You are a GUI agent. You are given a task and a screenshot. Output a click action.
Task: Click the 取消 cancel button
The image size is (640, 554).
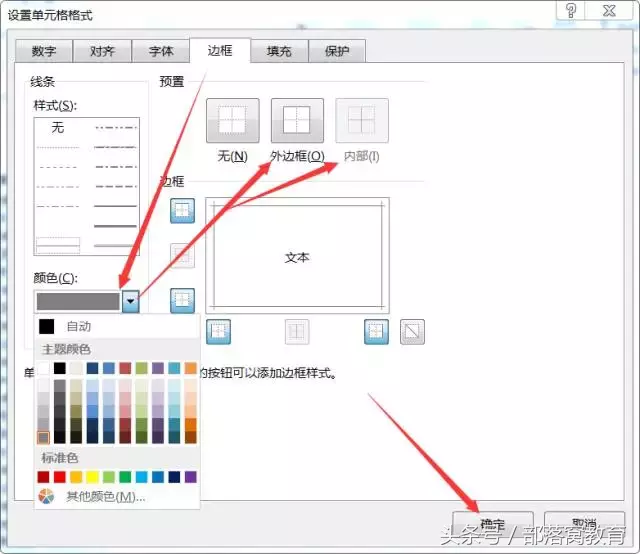584,524
